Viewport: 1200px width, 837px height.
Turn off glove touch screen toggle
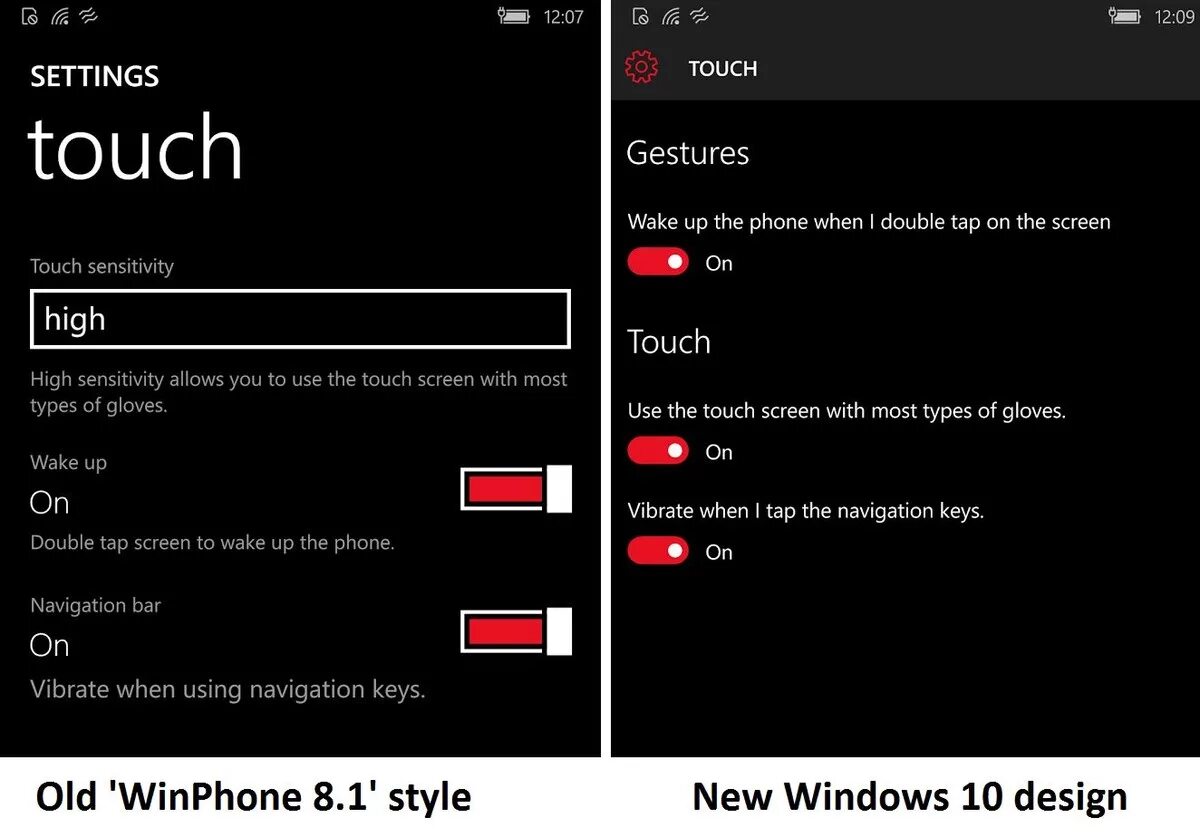pos(658,451)
